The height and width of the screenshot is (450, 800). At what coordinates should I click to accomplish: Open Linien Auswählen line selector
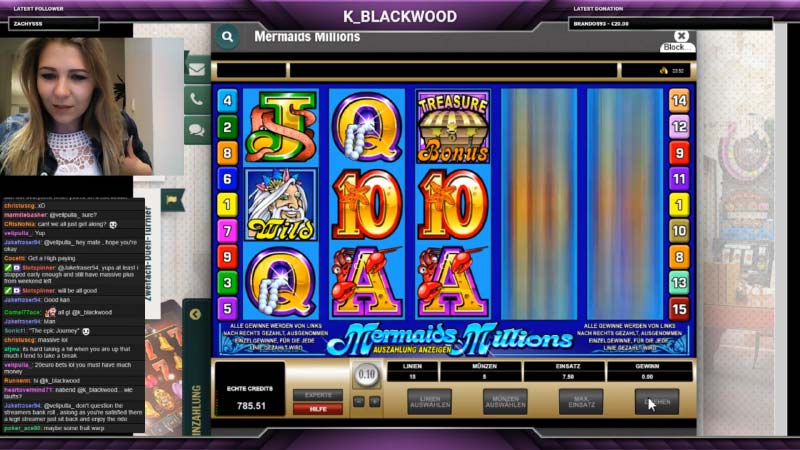pos(430,402)
